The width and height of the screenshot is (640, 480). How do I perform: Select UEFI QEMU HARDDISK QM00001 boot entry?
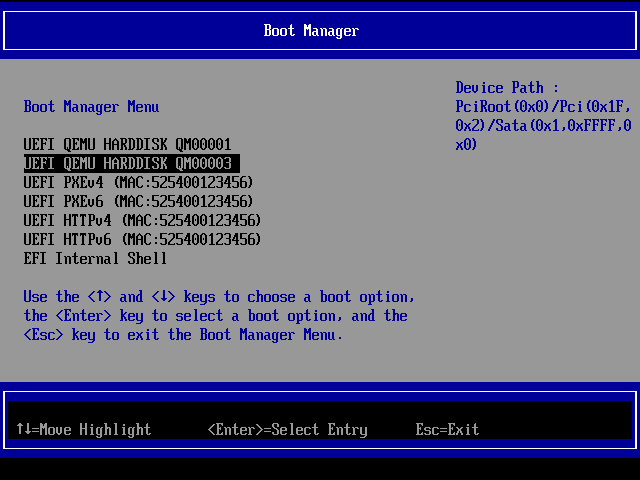pyautogui.click(x=127, y=144)
